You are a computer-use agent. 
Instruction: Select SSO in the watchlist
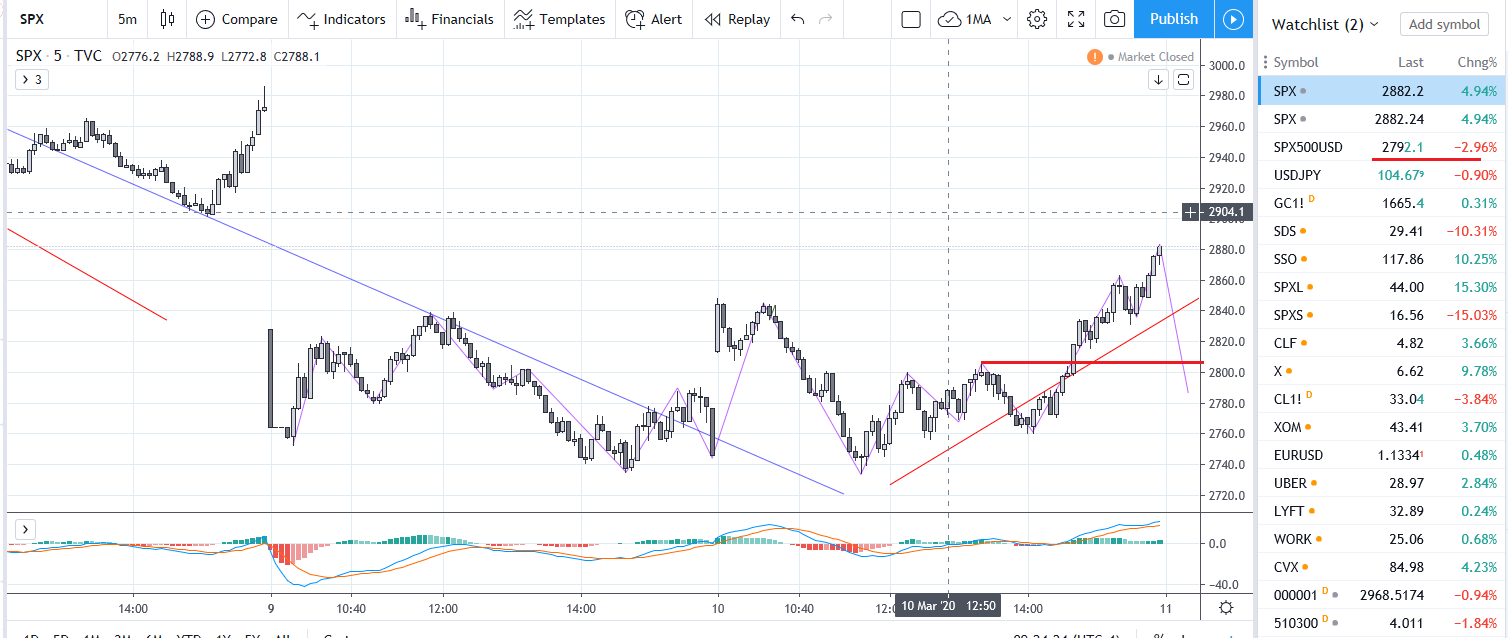pos(1382,259)
